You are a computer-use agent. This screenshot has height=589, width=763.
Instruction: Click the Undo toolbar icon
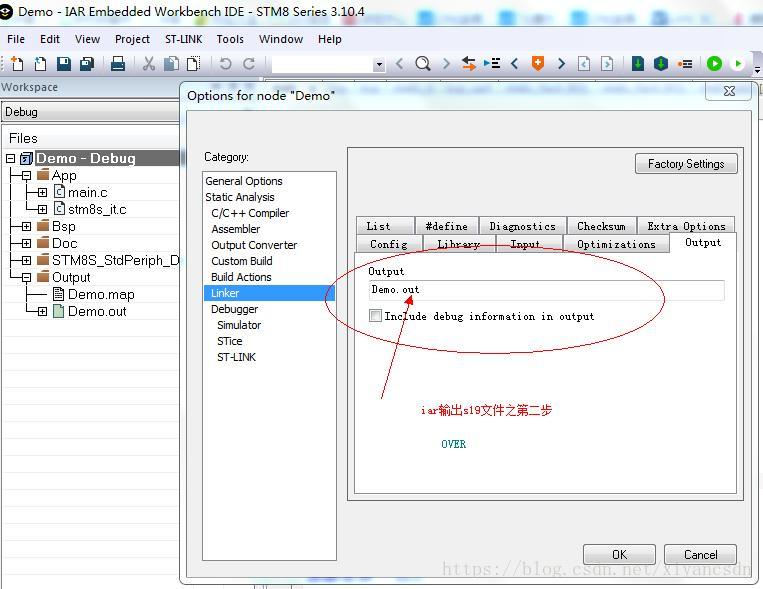tap(225, 64)
